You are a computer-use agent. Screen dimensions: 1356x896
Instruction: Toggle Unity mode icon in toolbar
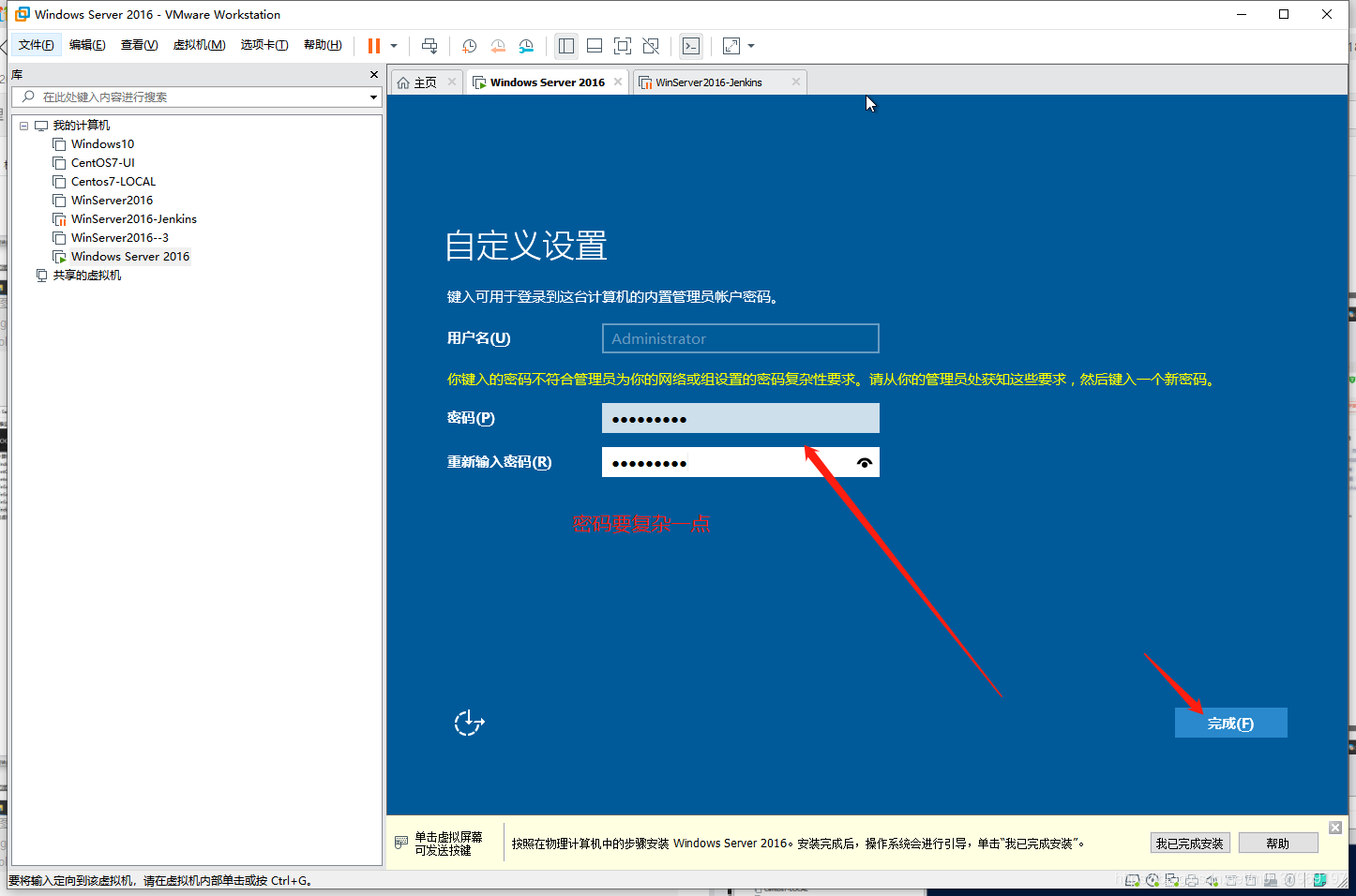[x=651, y=46]
